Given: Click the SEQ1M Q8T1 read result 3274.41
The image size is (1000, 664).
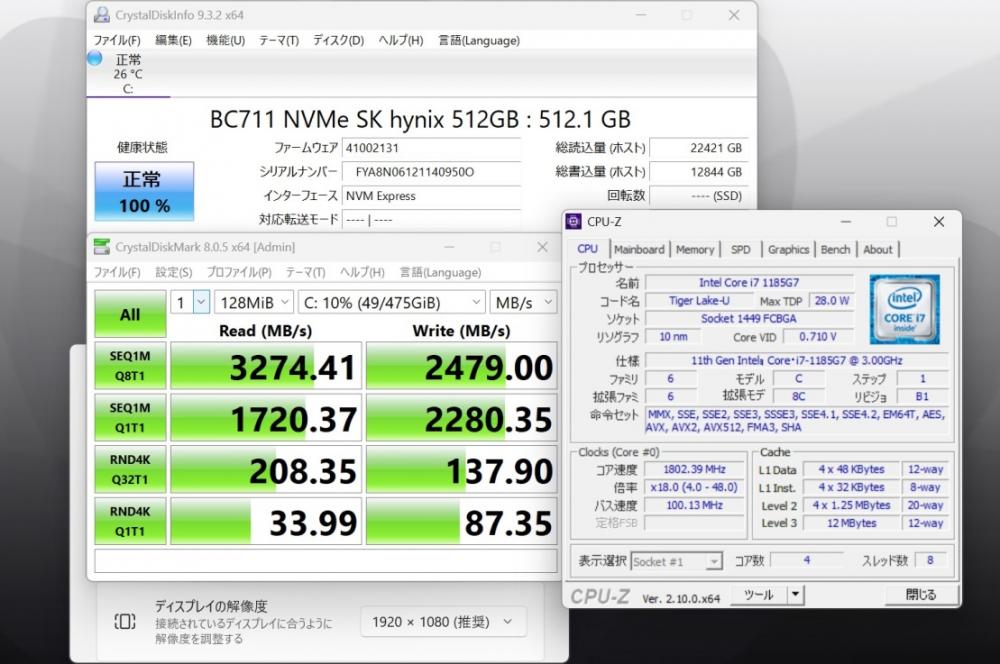Looking at the screenshot, I should 266,365.
